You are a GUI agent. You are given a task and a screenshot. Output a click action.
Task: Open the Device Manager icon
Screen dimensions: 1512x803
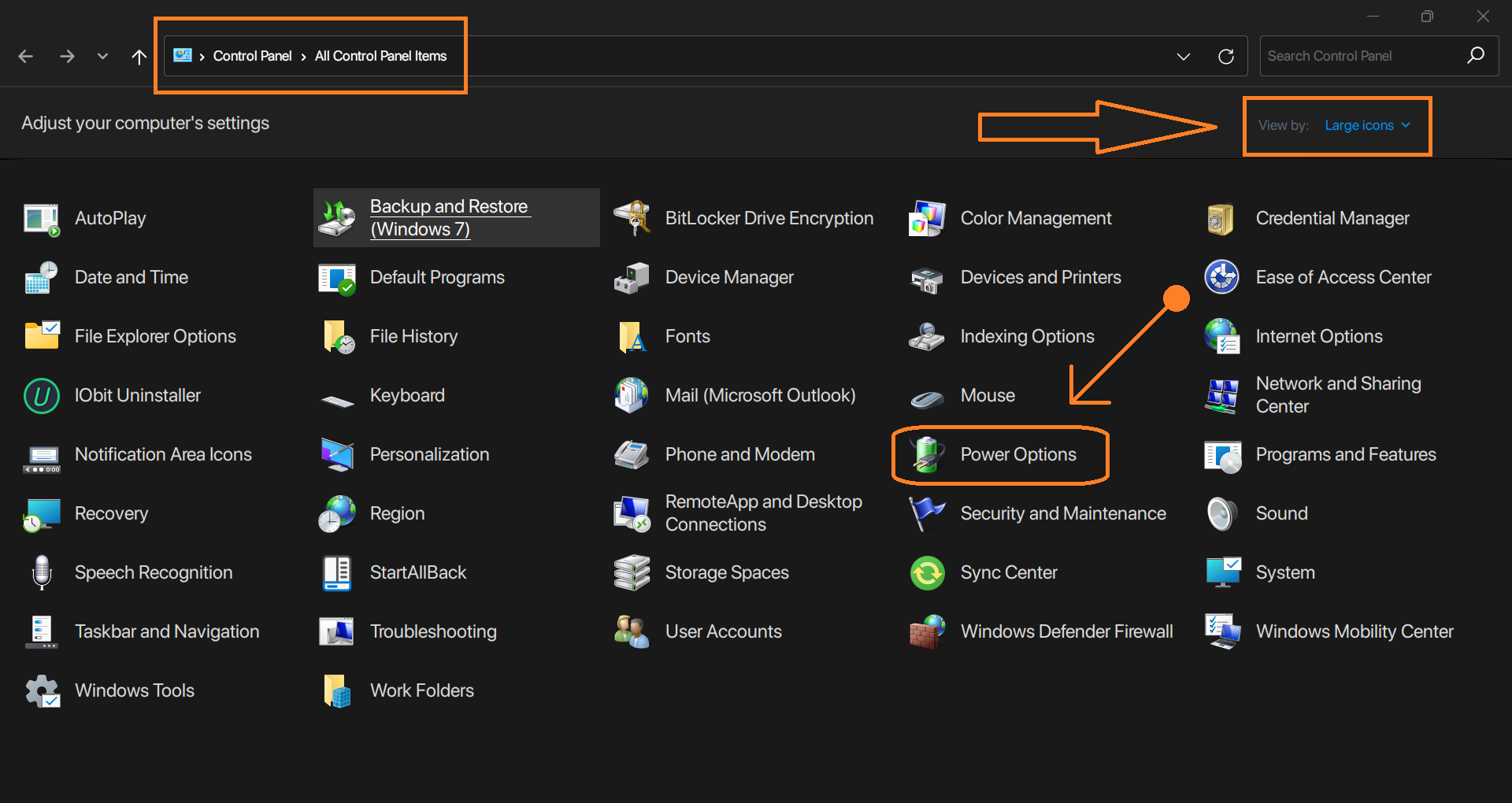(632, 277)
